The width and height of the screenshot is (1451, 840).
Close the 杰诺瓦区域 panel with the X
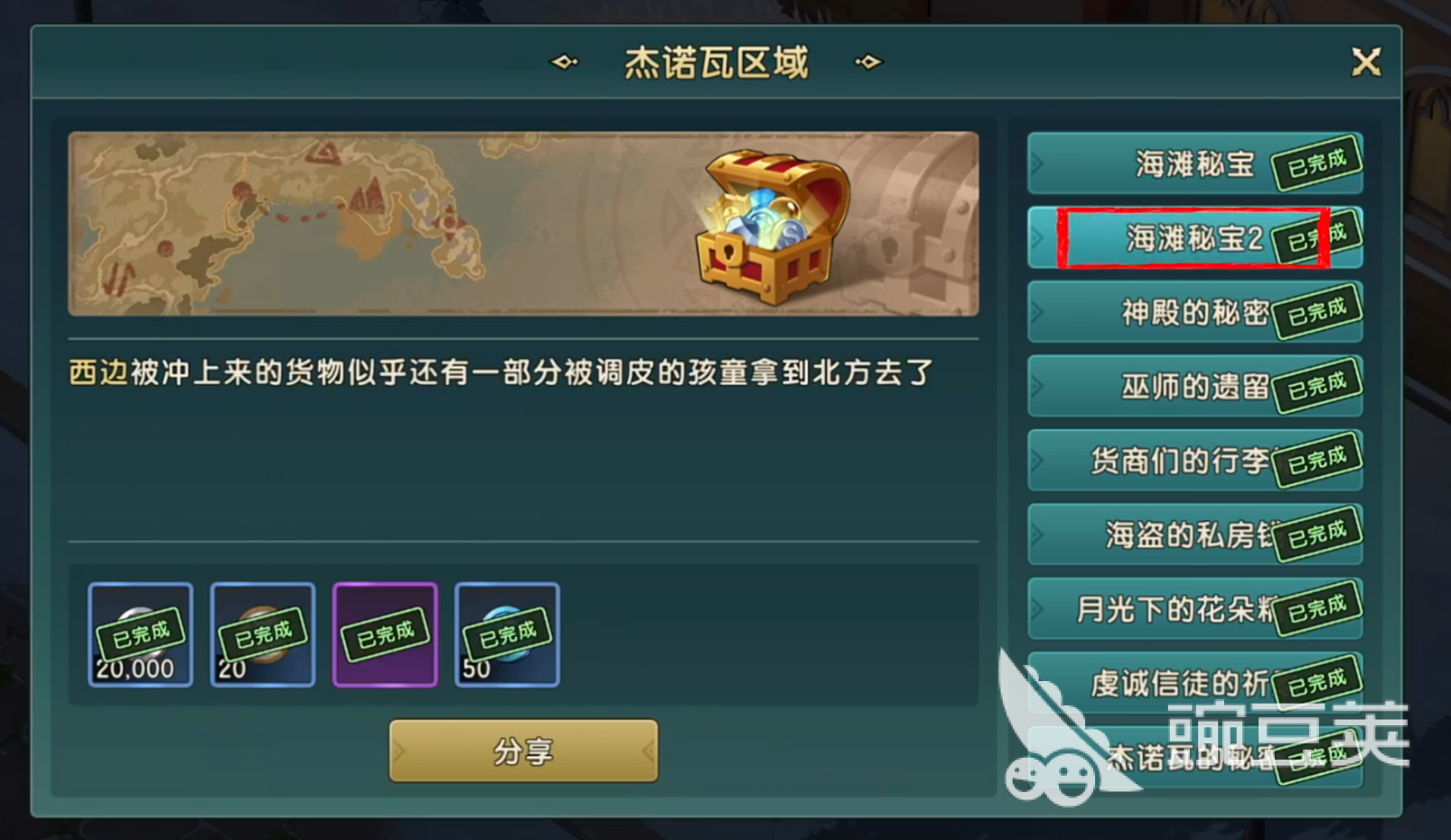coord(1366,62)
